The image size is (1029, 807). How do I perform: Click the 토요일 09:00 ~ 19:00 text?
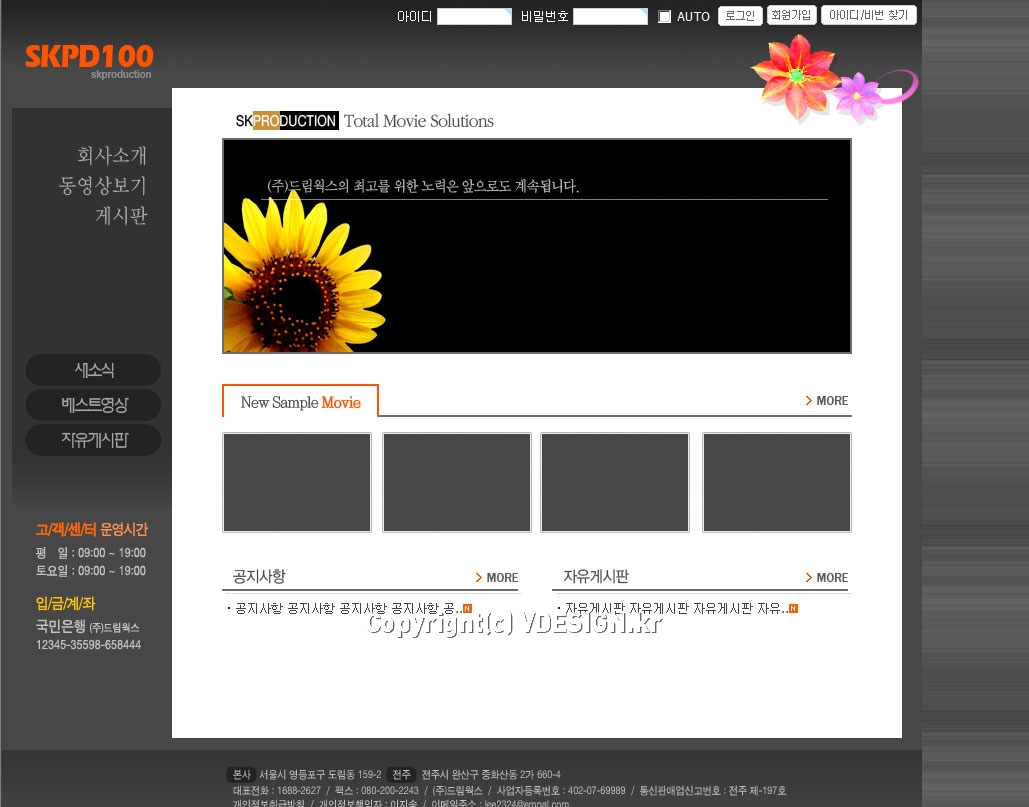[x=91, y=571]
